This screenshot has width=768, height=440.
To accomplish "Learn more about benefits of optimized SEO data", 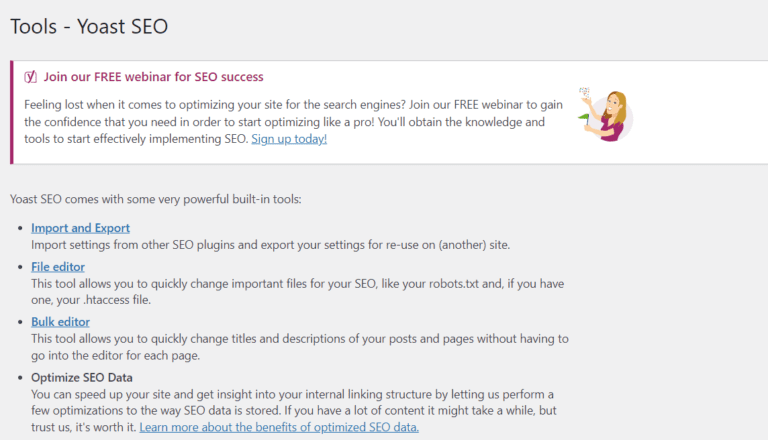I will 279,427.
